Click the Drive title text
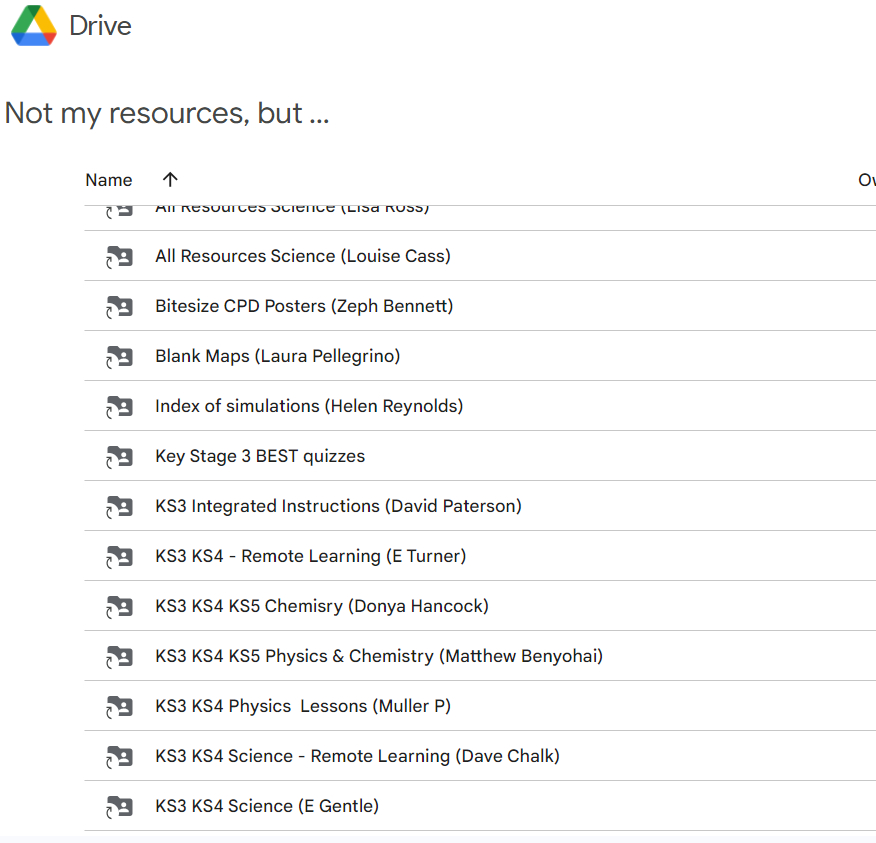This screenshot has width=876, height=843. click(100, 26)
